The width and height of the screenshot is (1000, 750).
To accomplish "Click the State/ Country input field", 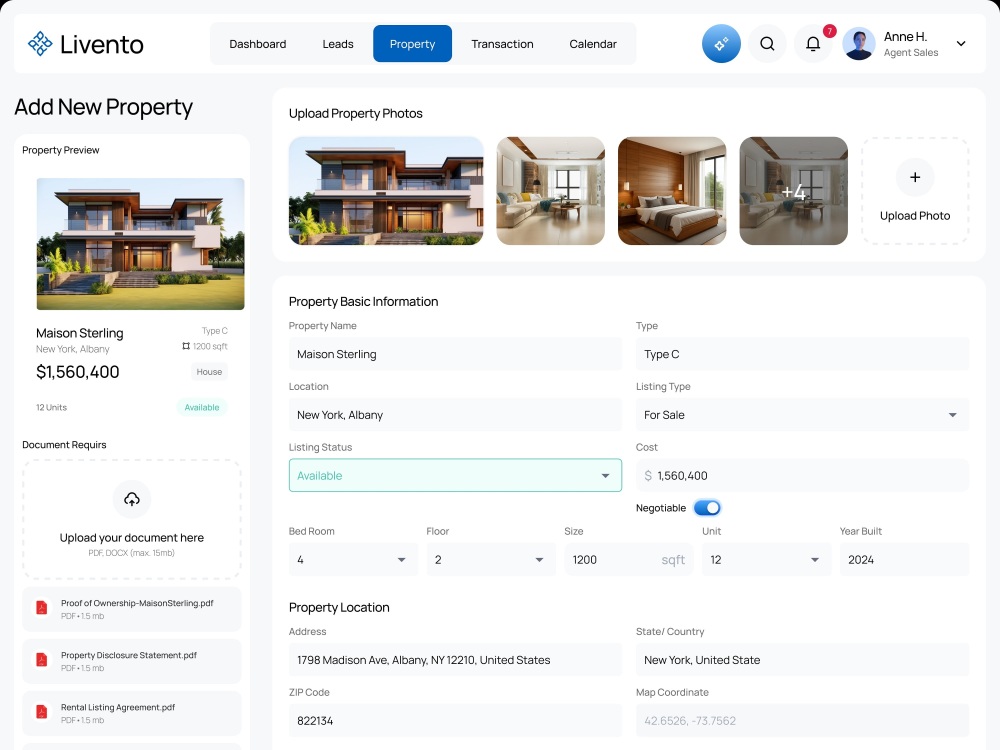I will tap(802, 660).
